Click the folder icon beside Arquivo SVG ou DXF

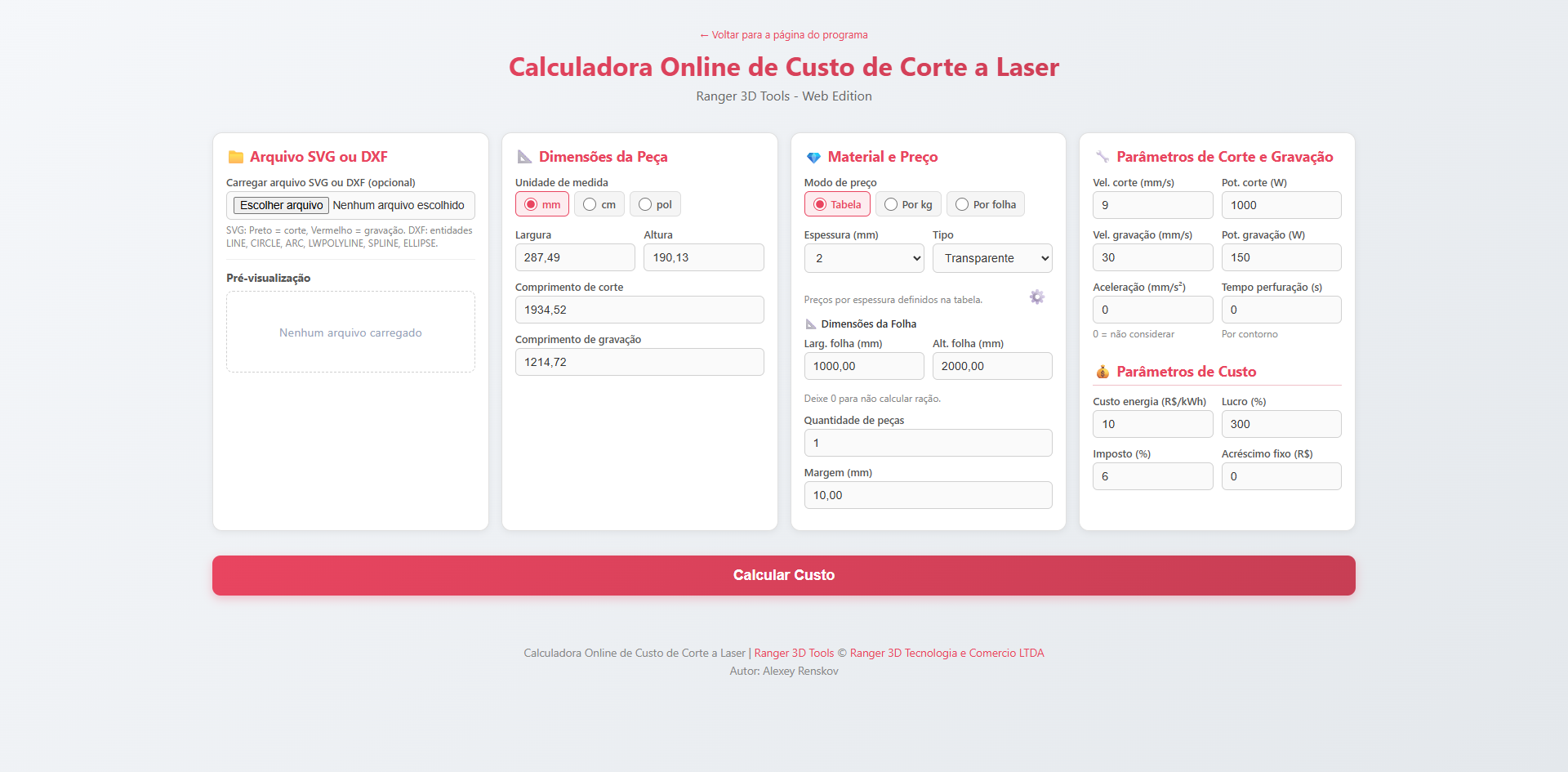pos(235,156)
